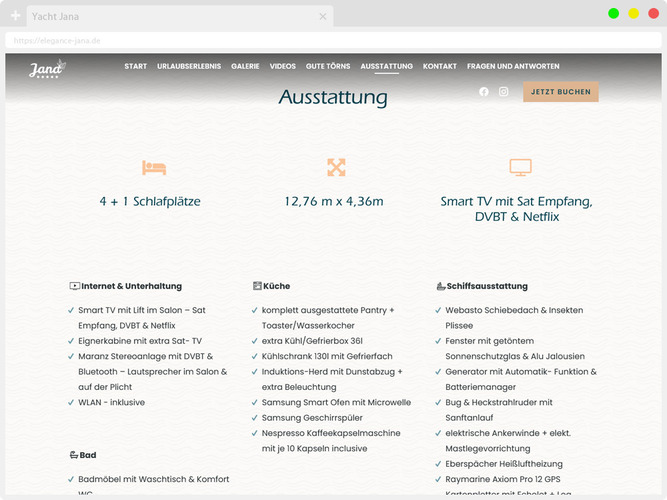This screenshot has width=667, height=500.
Task: Close the Yacht Jana browser tab
Action: (322, 17)
